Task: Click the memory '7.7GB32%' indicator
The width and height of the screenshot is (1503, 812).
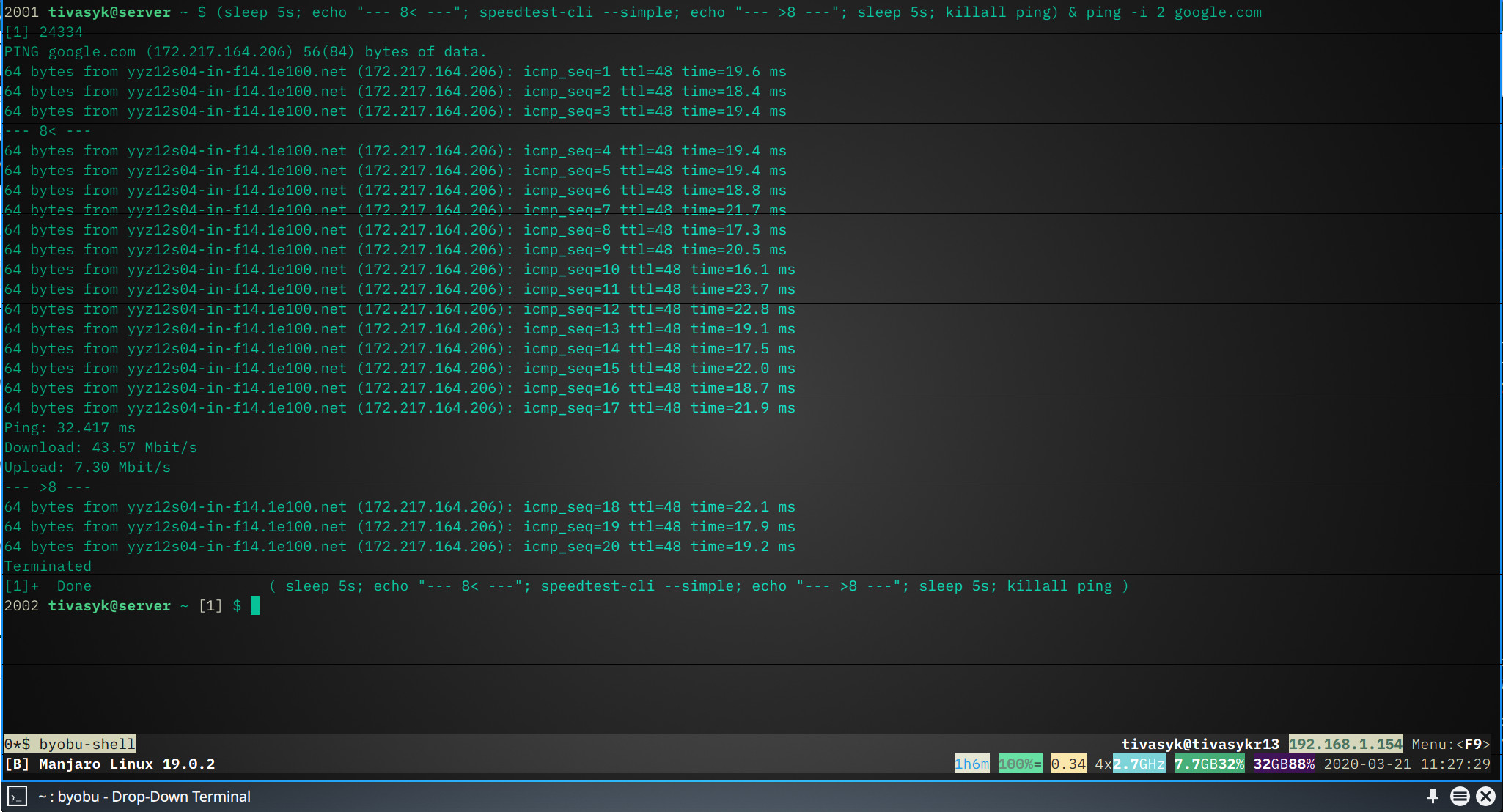Action: [1209, 764]
